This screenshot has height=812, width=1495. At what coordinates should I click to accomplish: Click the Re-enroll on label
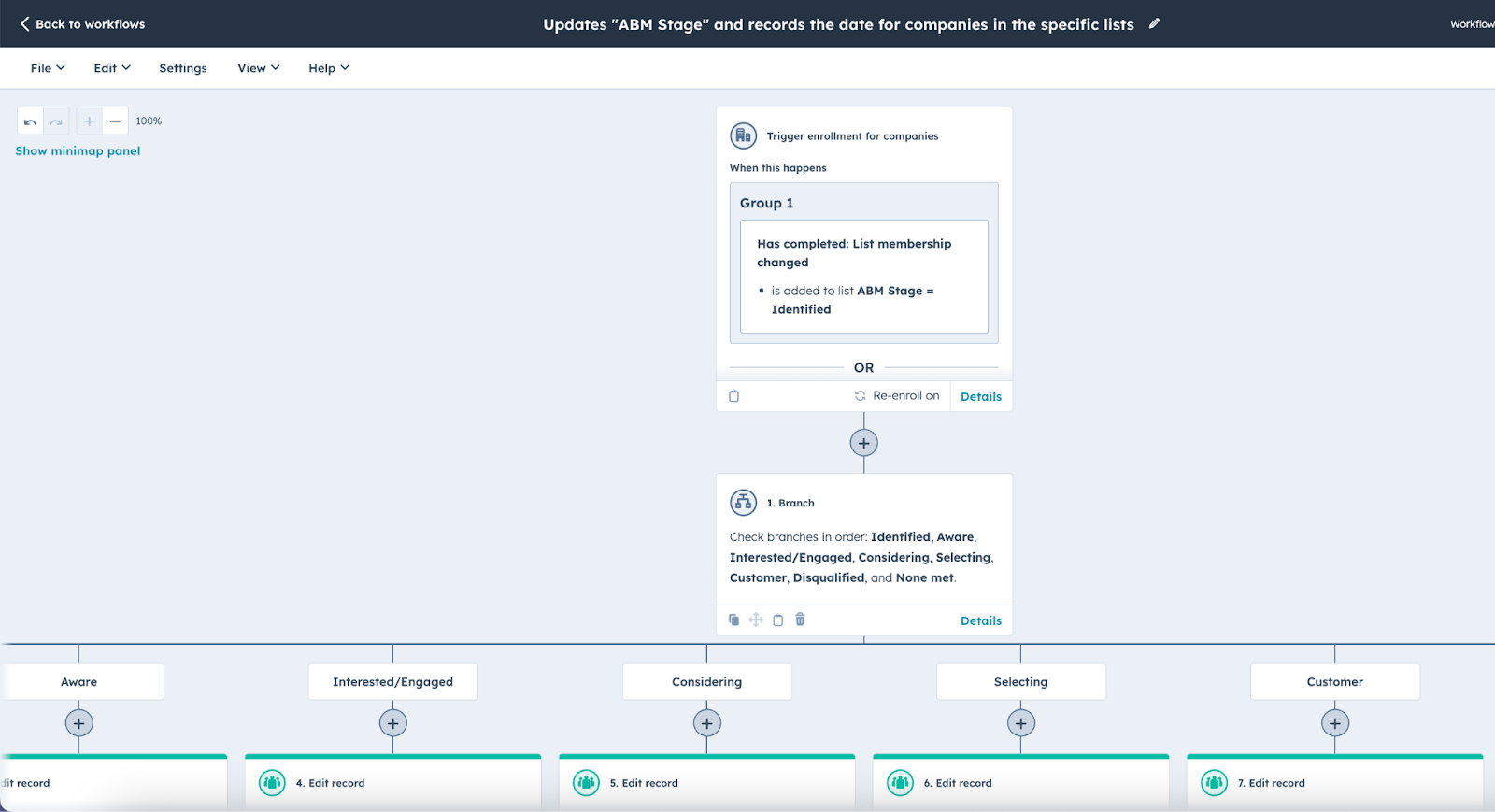[x=906, y=396]
